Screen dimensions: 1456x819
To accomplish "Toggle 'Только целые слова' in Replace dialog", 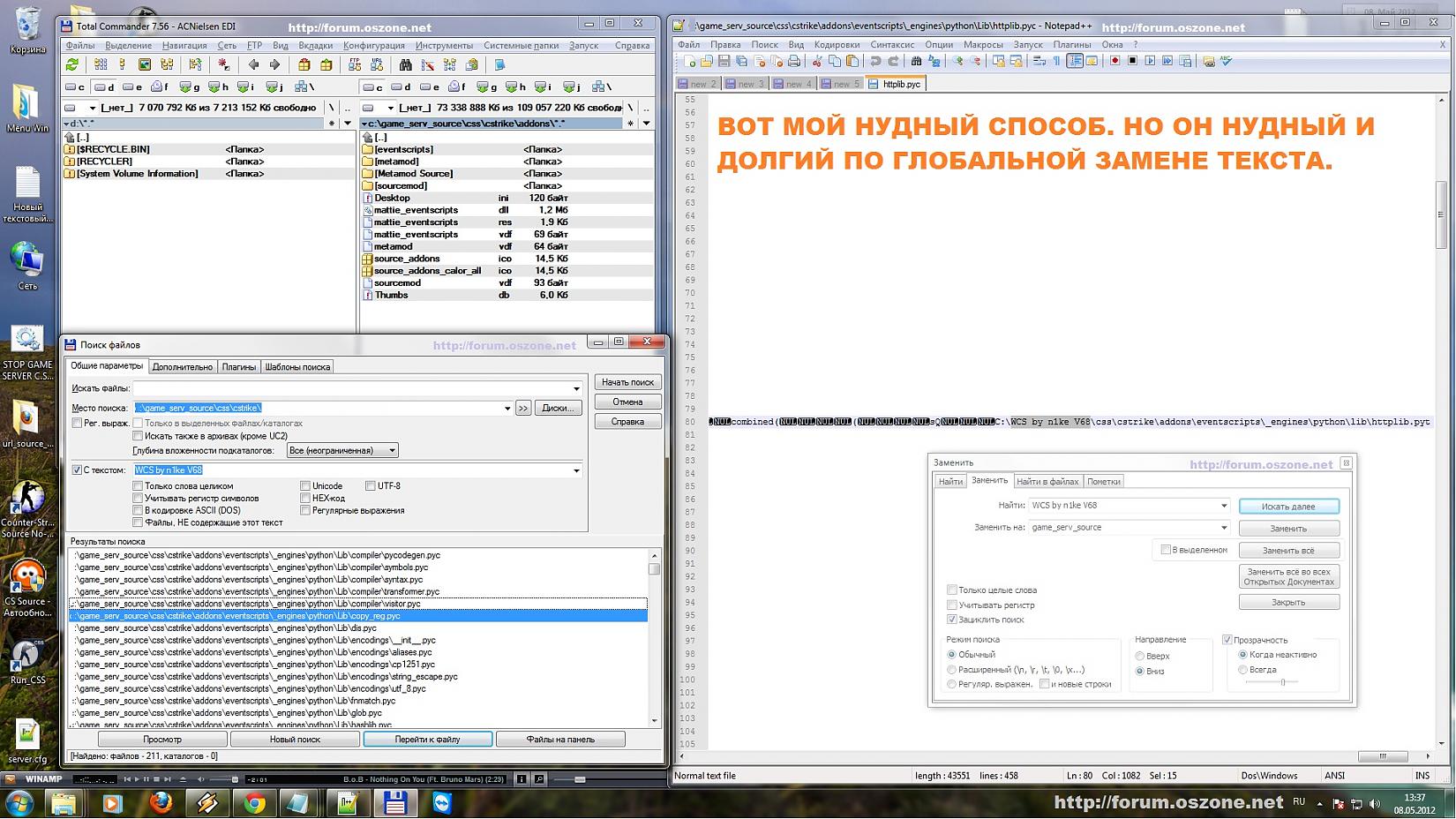I will coord(952,590).
